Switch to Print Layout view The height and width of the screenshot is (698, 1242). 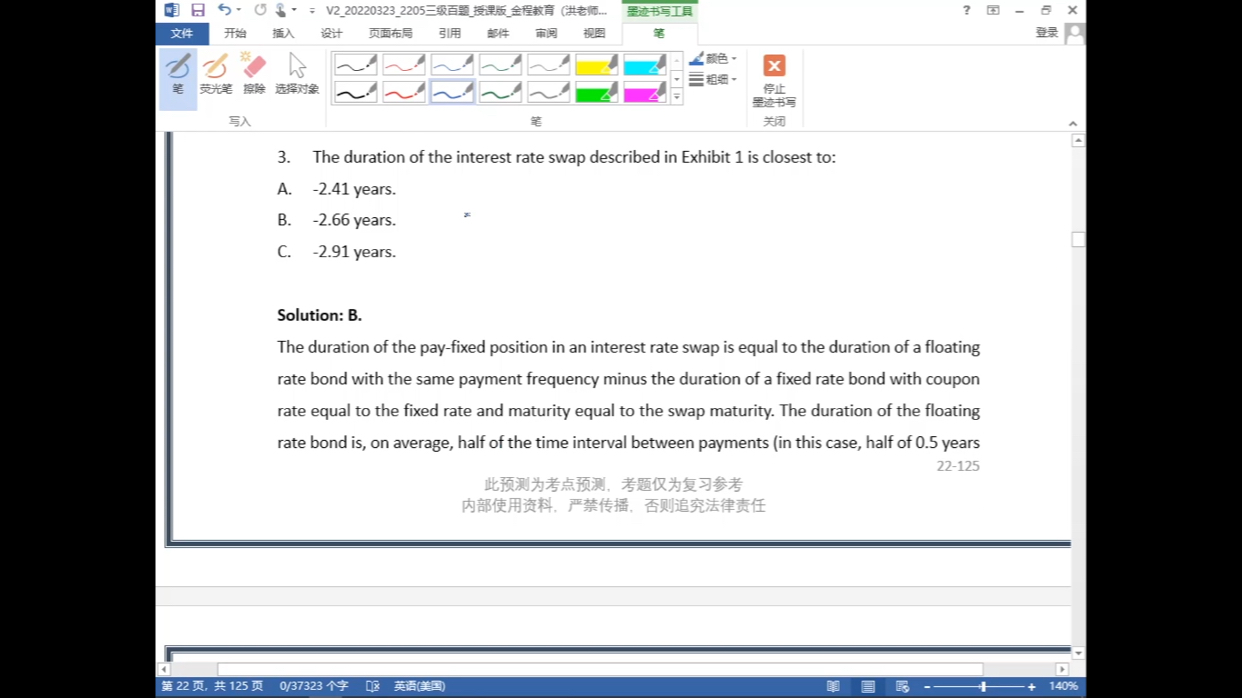click(x=868, y=687)
